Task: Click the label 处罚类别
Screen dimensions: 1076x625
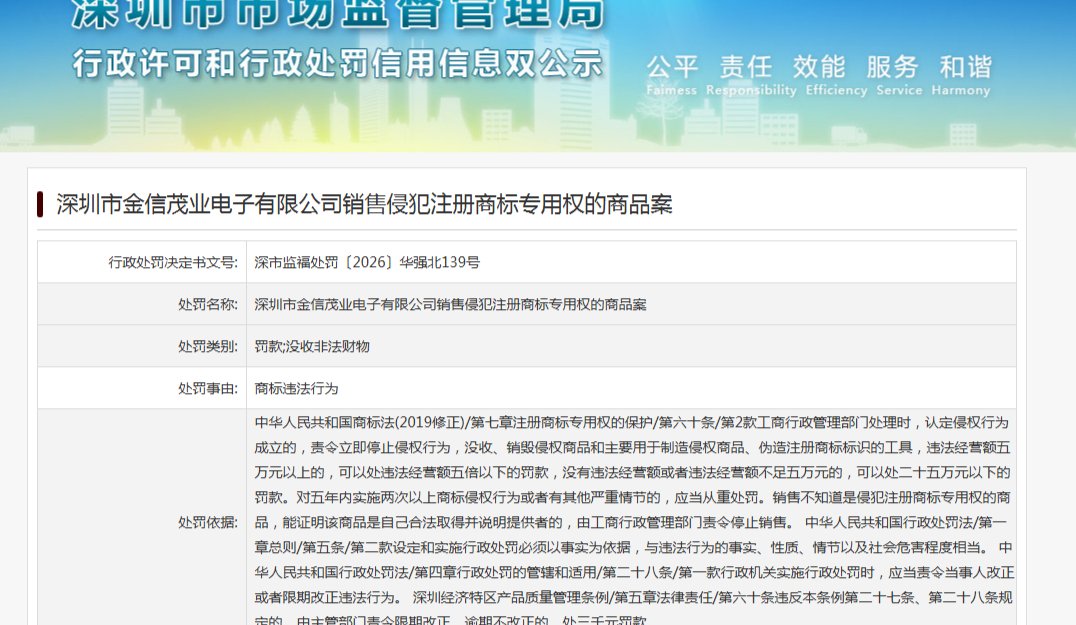Action: click(x=208, y=346)
